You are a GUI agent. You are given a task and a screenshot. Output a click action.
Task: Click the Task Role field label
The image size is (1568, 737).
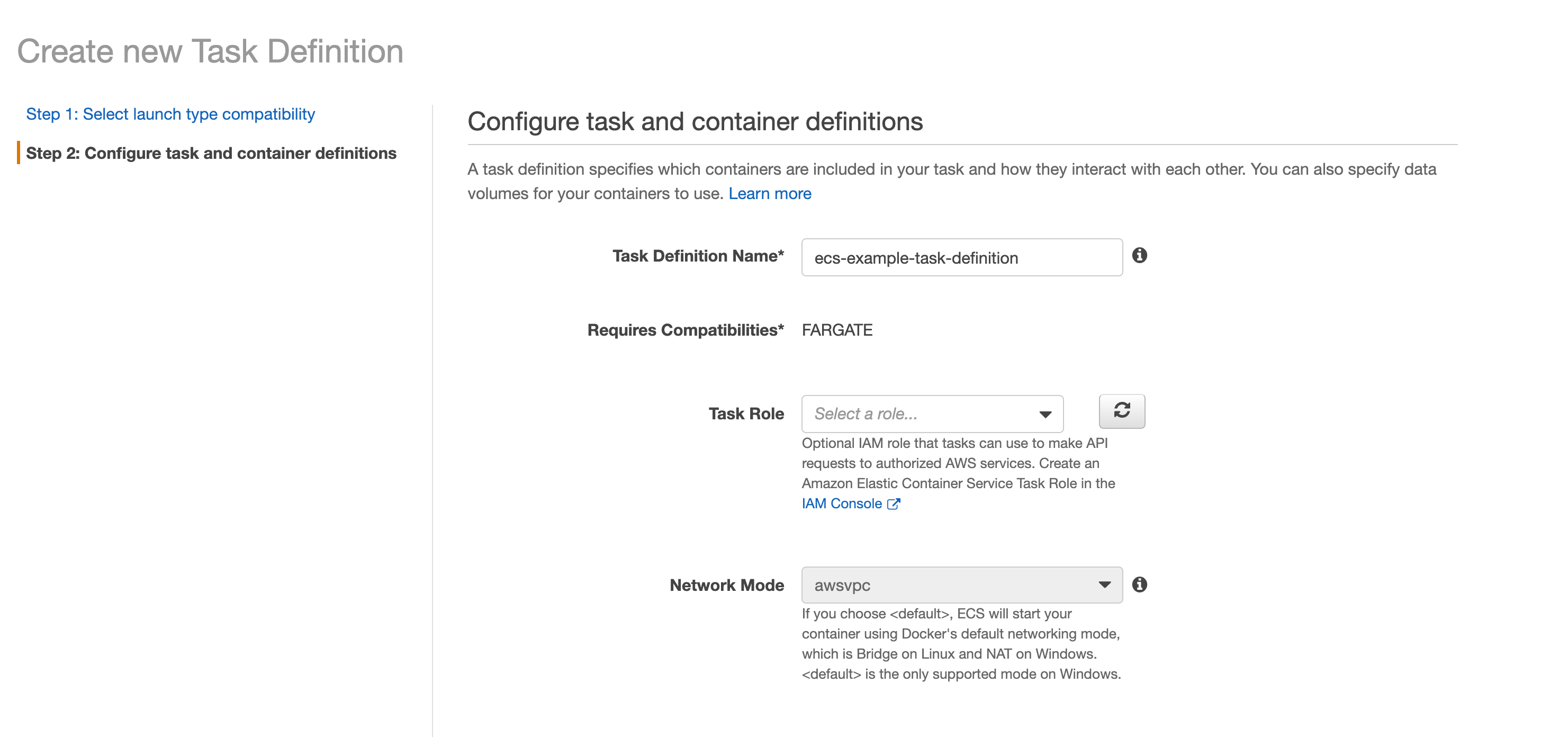click(x=746, y=414)
